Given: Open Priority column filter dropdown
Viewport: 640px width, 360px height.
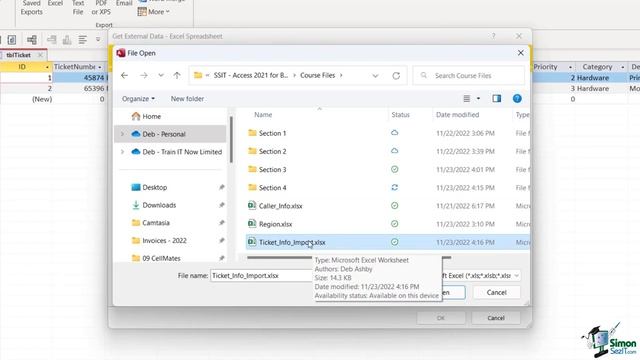Looking at the screenshot, I should tap(570, 67).
